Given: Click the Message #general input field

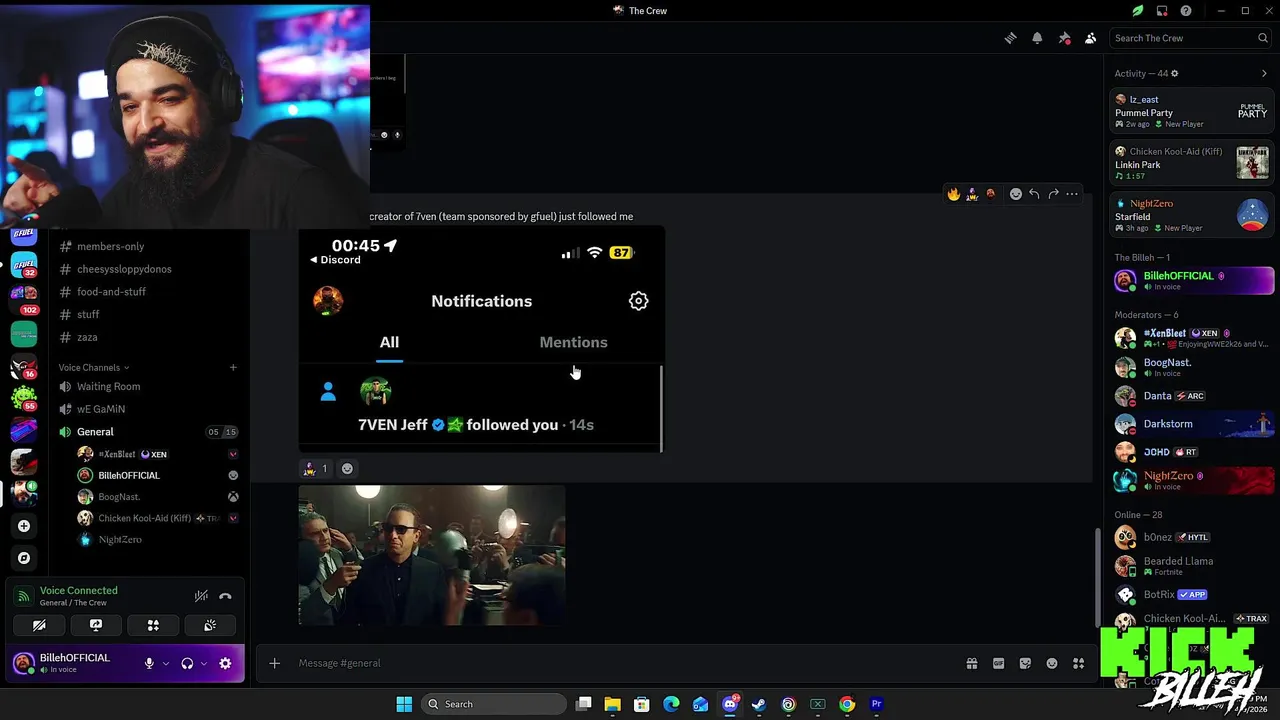Looking at the screenshot, I should point(620,663).
